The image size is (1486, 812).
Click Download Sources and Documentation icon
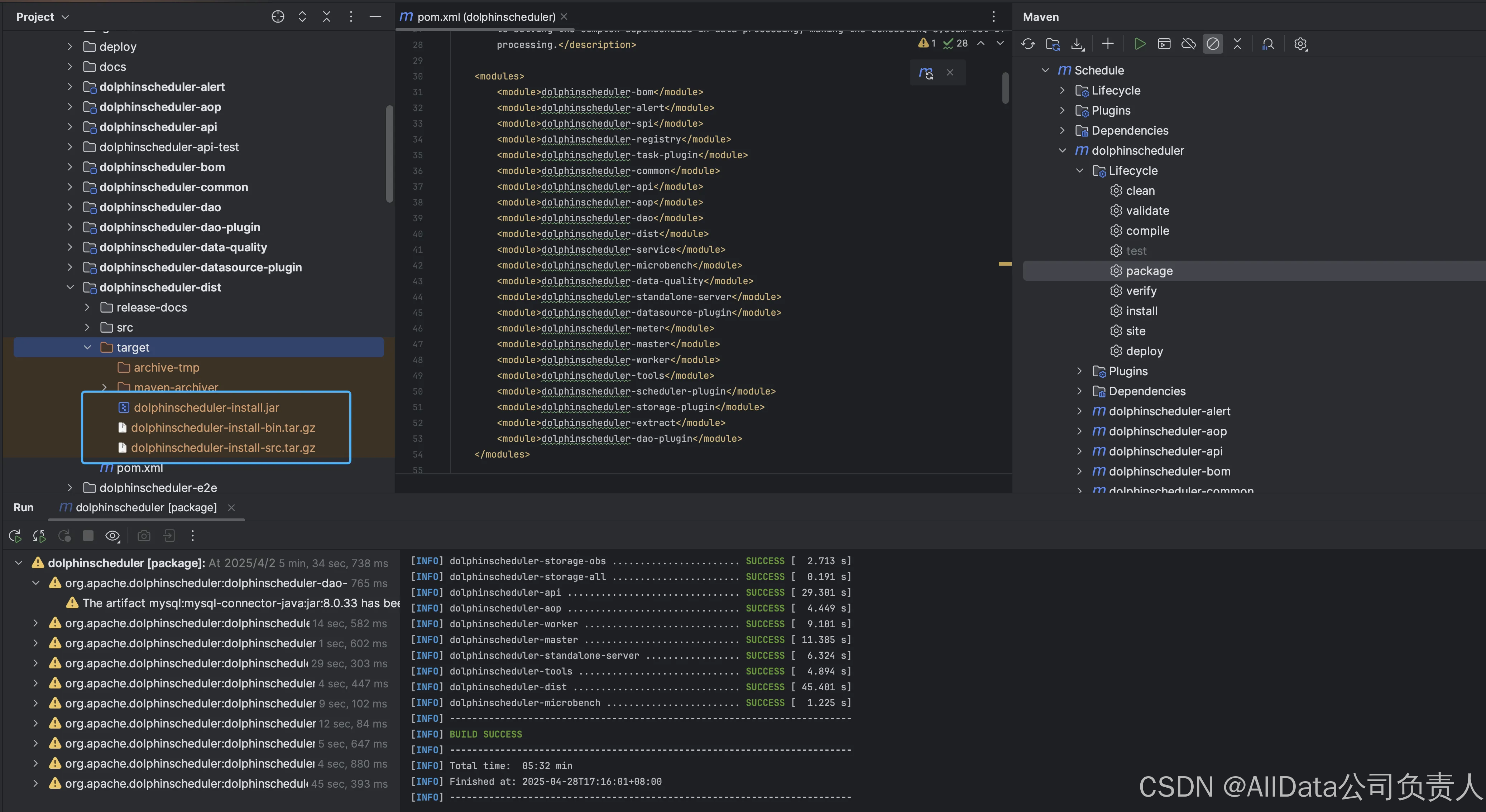point(1077,44)
